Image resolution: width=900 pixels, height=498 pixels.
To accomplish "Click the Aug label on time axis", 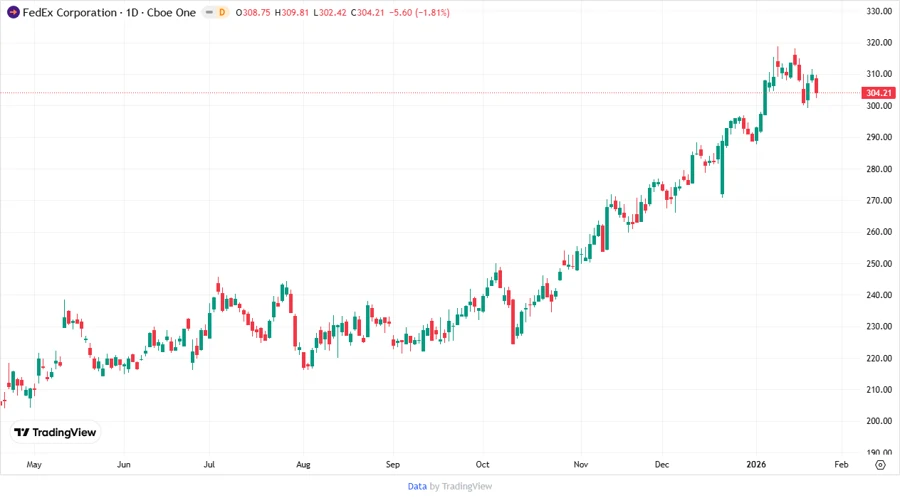I will click(303, 465).
